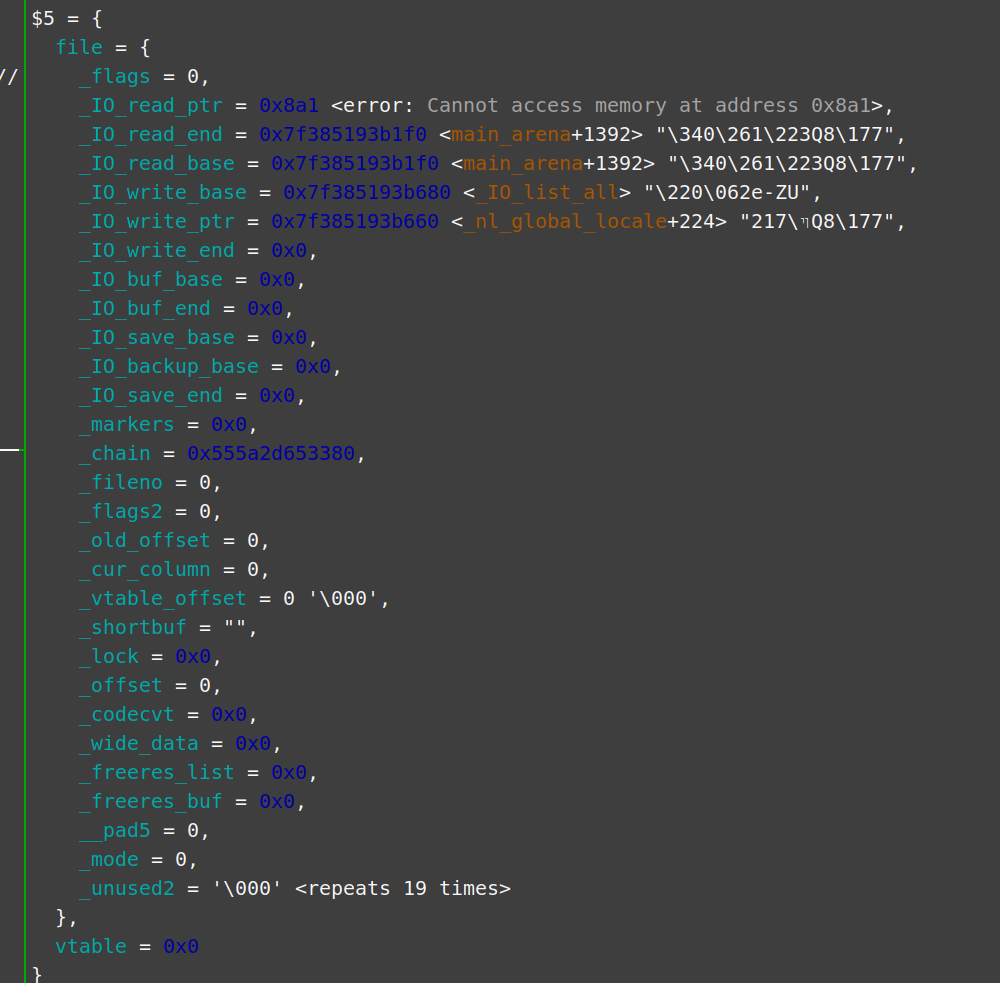This screenshot has height=983, width=1000.
Task: Click the _IO_save_base field name
Action: tap(157, 337)
